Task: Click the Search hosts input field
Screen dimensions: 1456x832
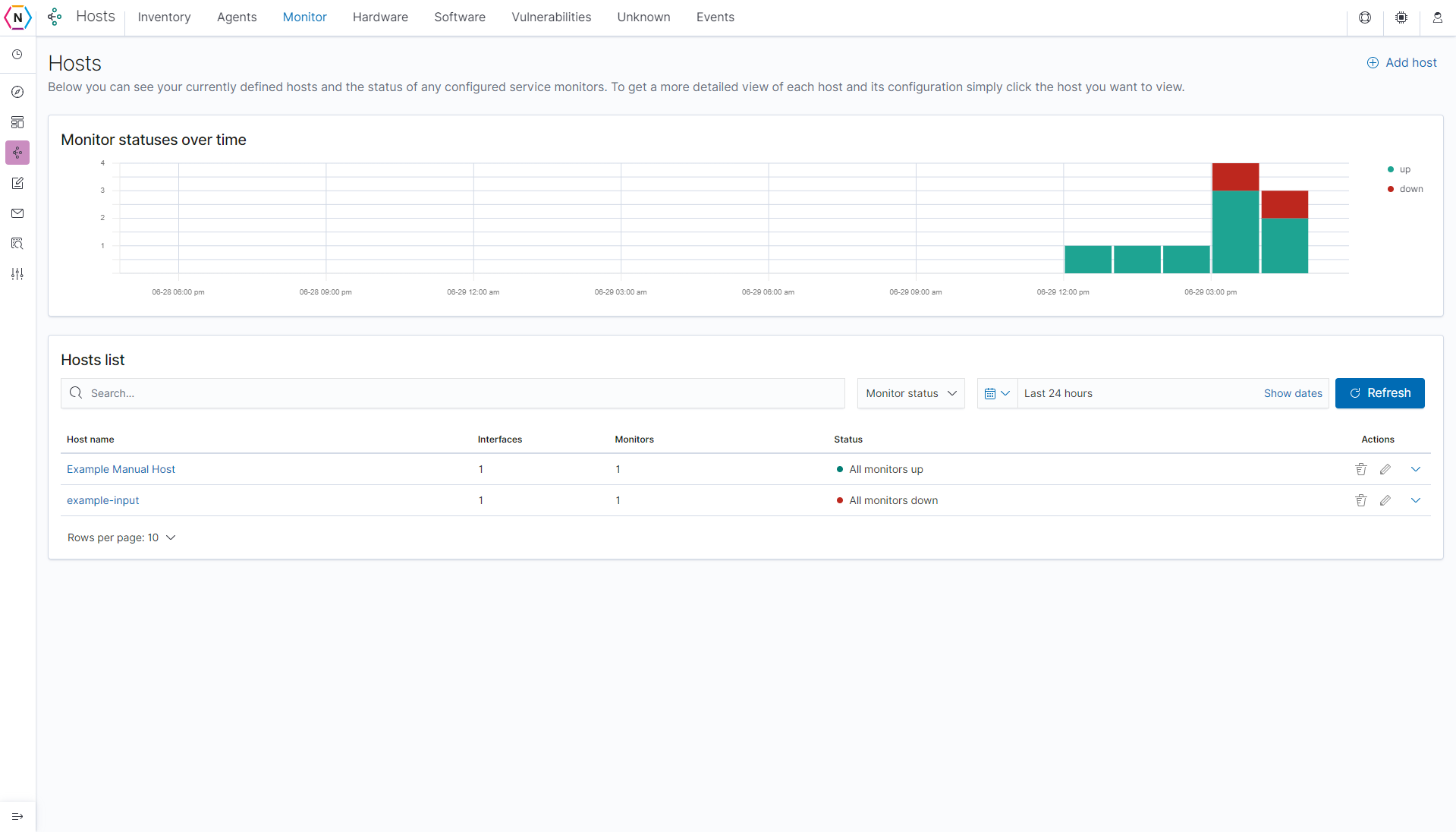Action: [453, 393]
